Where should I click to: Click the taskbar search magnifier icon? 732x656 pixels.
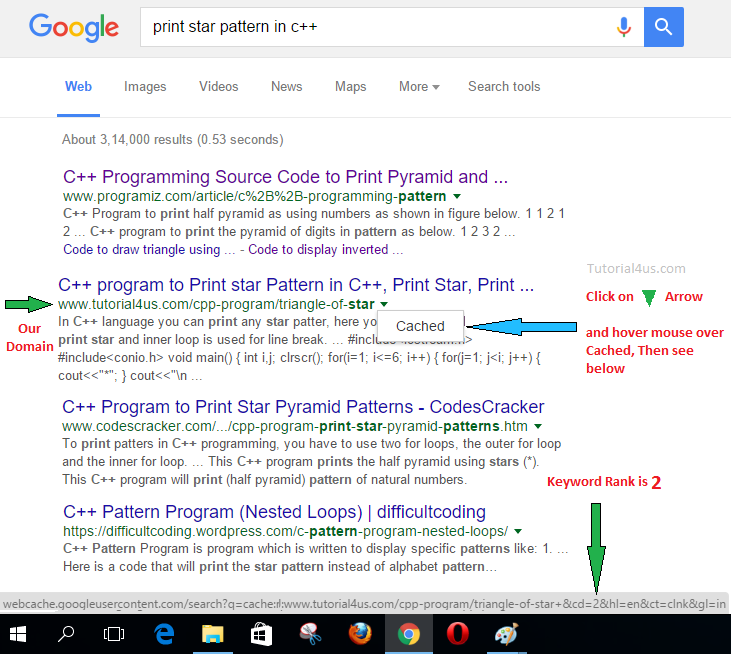pyautogui.click(x=66, y=634)
